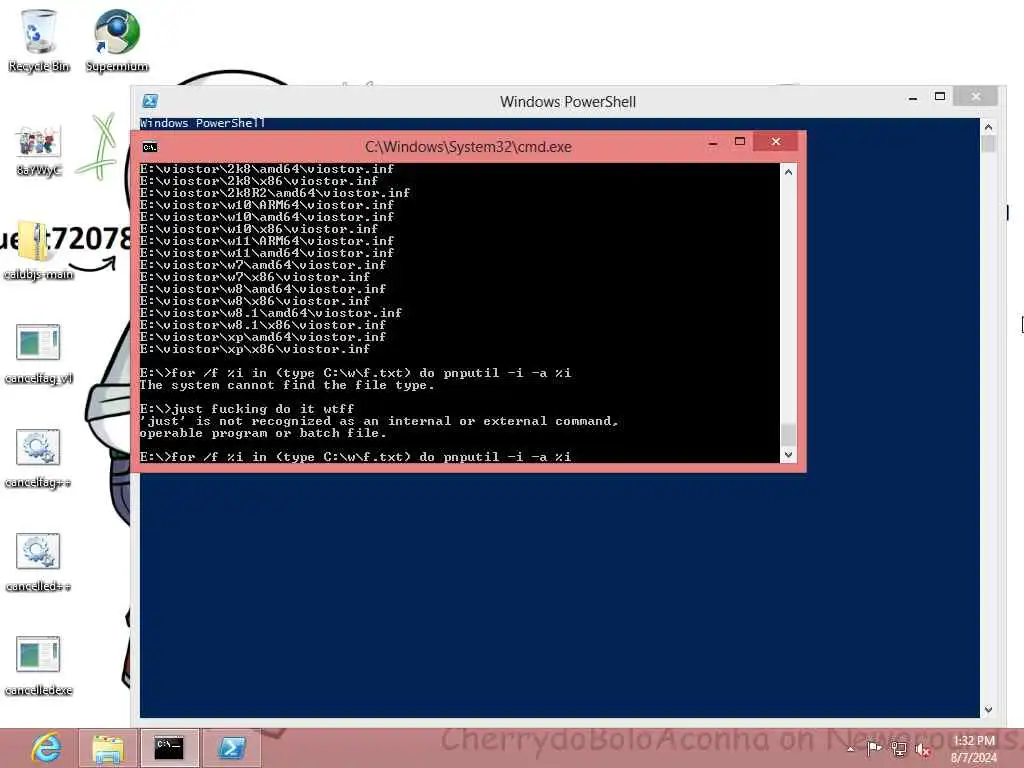Click 'operable program or batch file.' line
The height and width of the screenshot is (768, 1024).
coord(263,434)
